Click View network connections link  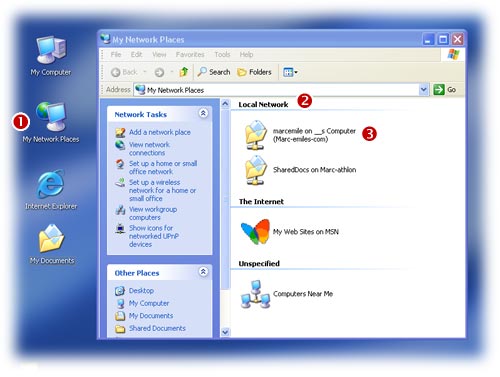(x=149, y=149)
